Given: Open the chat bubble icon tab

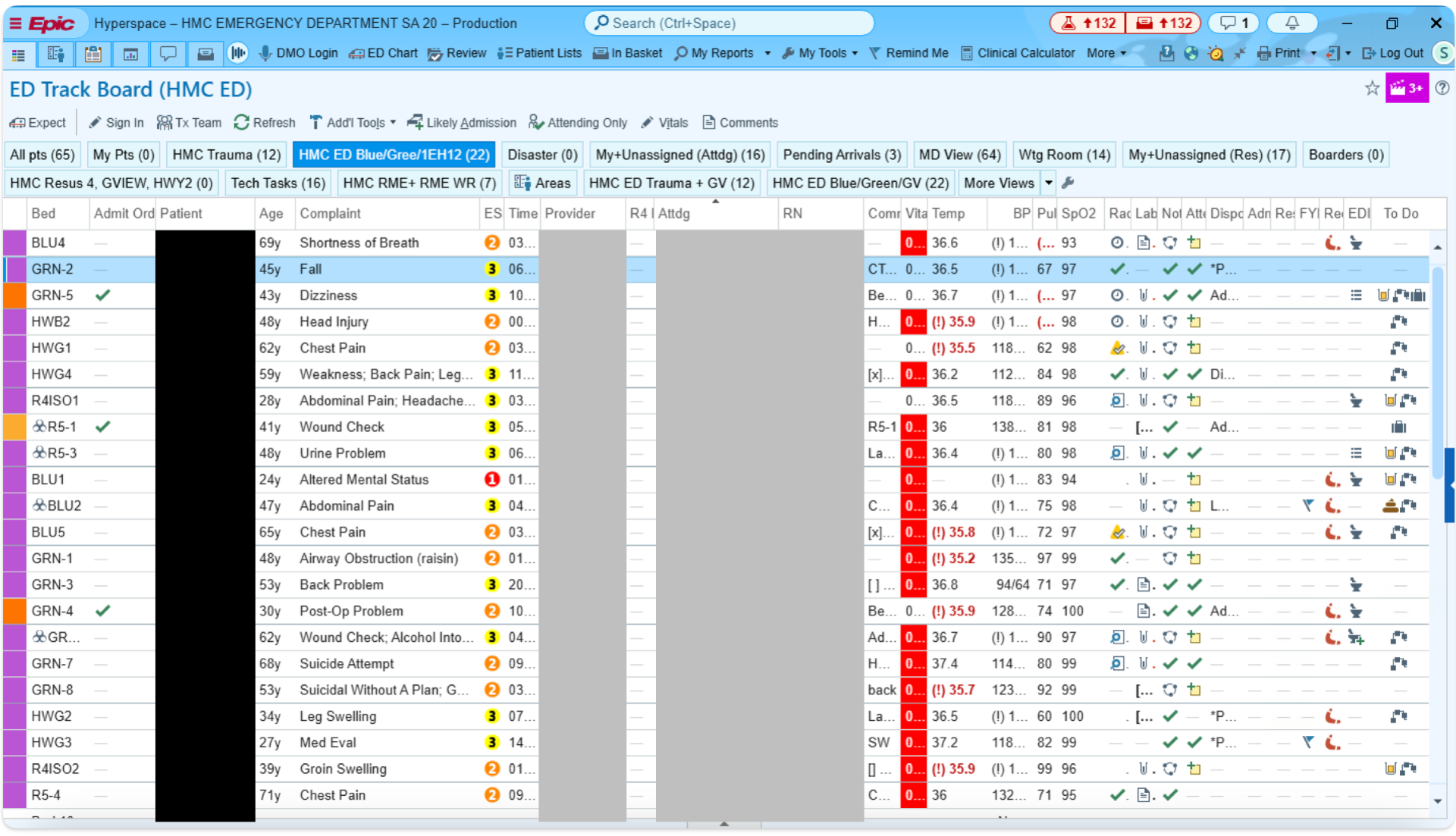Looking at the screenshot, I should (x=168, y=54).
